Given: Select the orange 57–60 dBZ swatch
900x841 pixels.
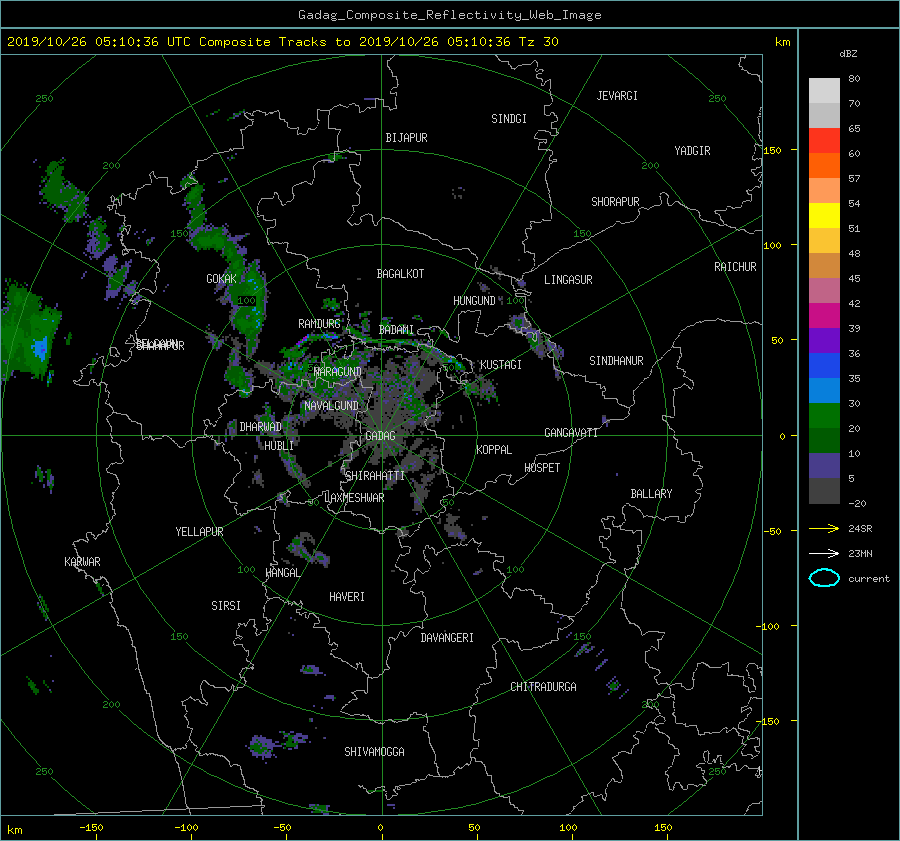Looking at the screenshot, I should (824, 166).
